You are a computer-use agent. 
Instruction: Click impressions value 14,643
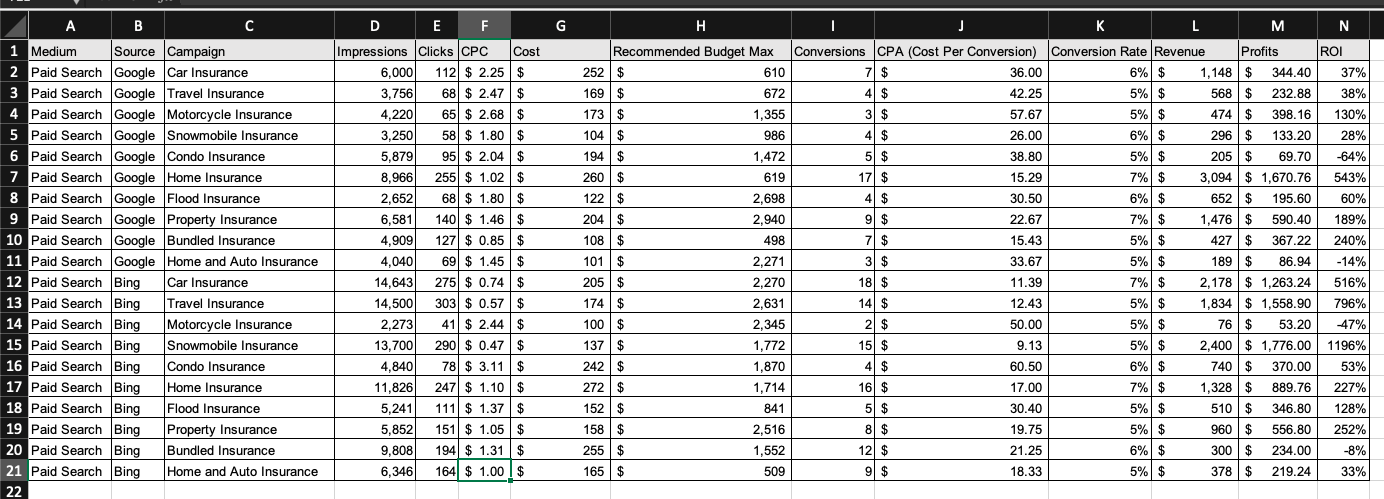point(375,282)
